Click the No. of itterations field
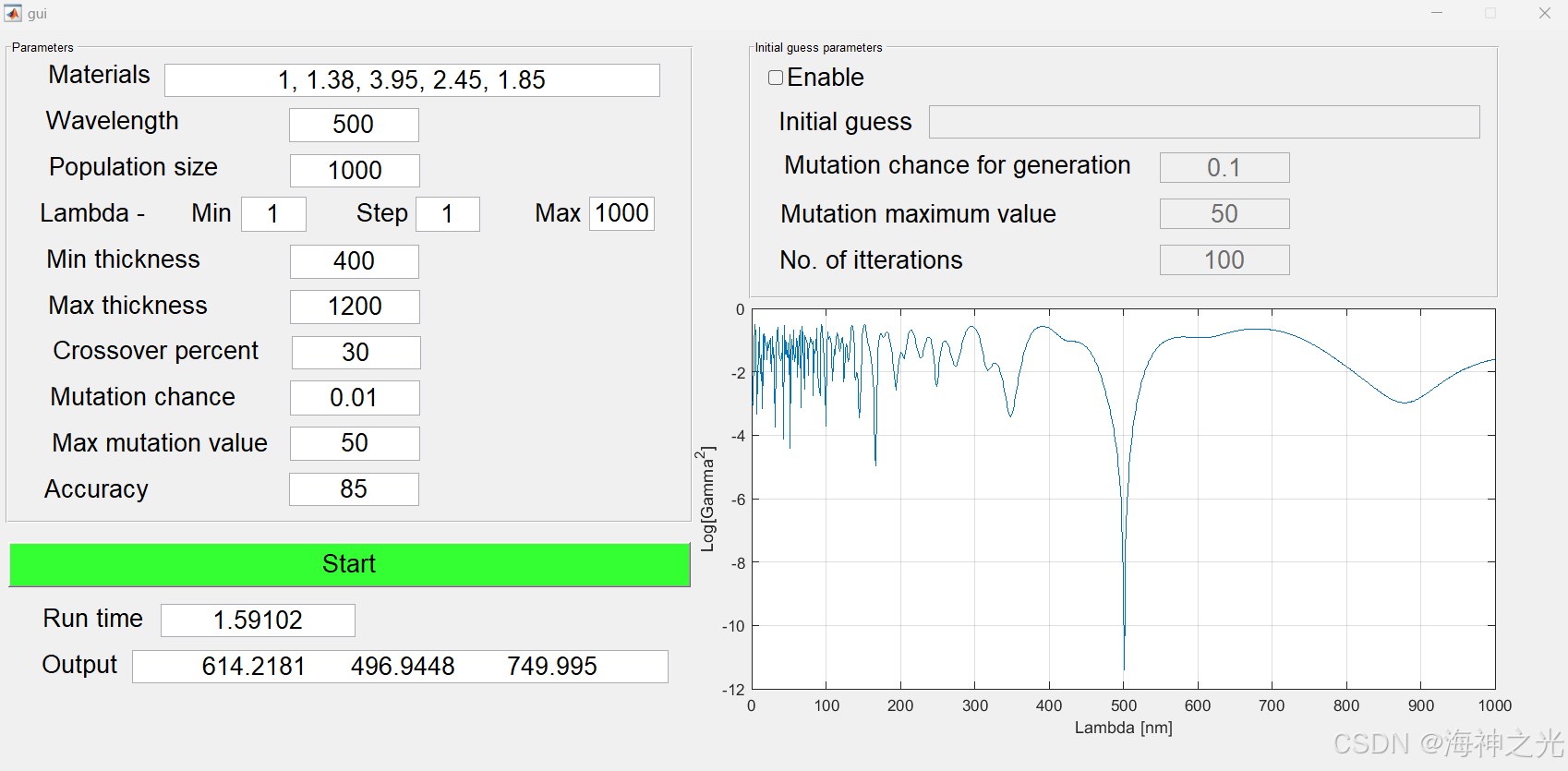Image resolution: width=1568 pixels, height=771 pixels. tap(1224, 260)
